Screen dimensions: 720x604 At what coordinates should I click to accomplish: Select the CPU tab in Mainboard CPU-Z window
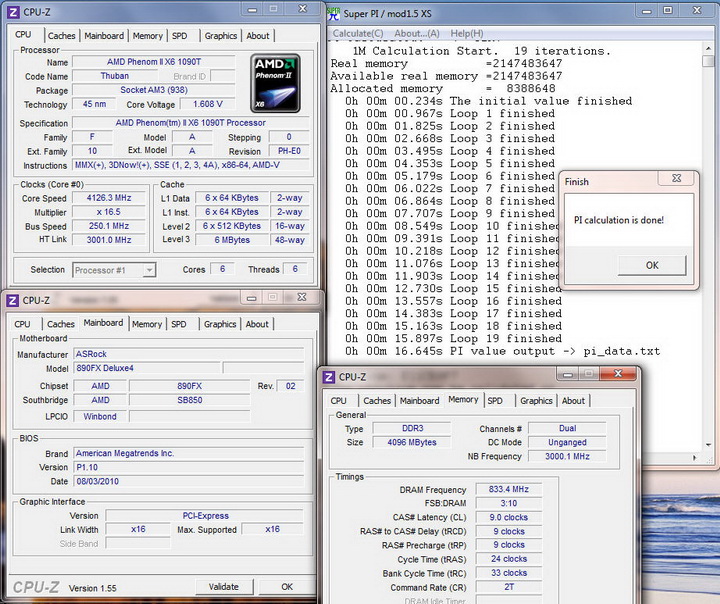pyautogui.click(x=22, y=324)
